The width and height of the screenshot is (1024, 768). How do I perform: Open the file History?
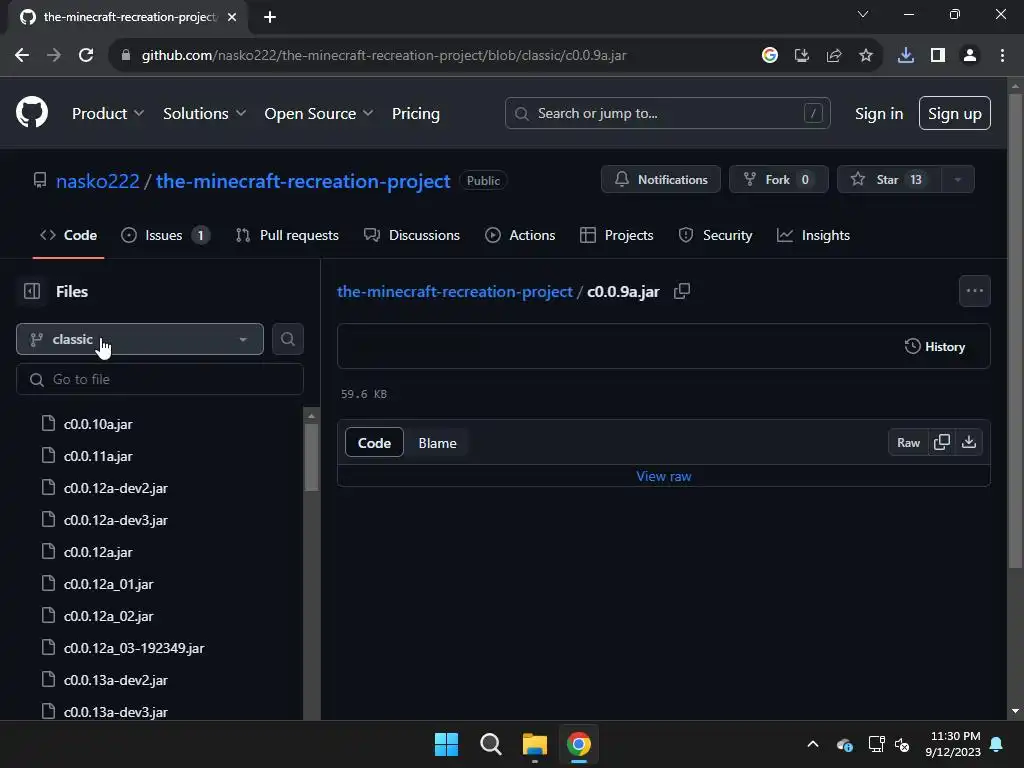[935, 347]
